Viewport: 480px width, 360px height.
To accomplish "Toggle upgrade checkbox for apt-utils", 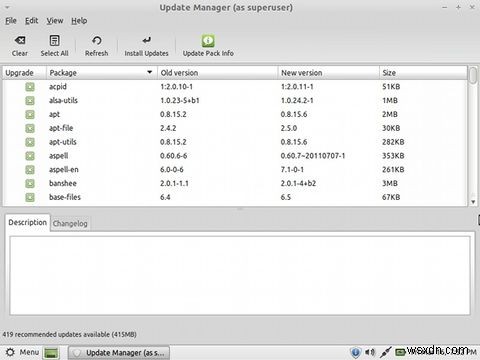I will 30,142.
